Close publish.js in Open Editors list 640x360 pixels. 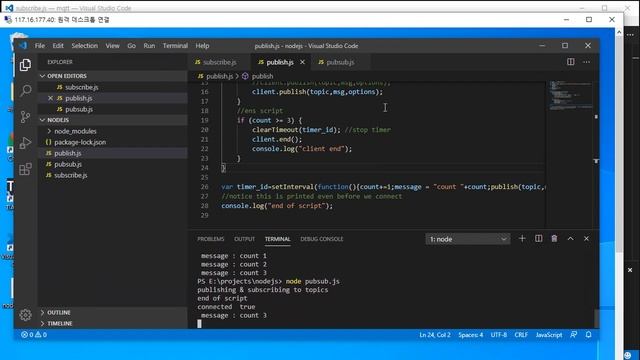click(50, 98)
